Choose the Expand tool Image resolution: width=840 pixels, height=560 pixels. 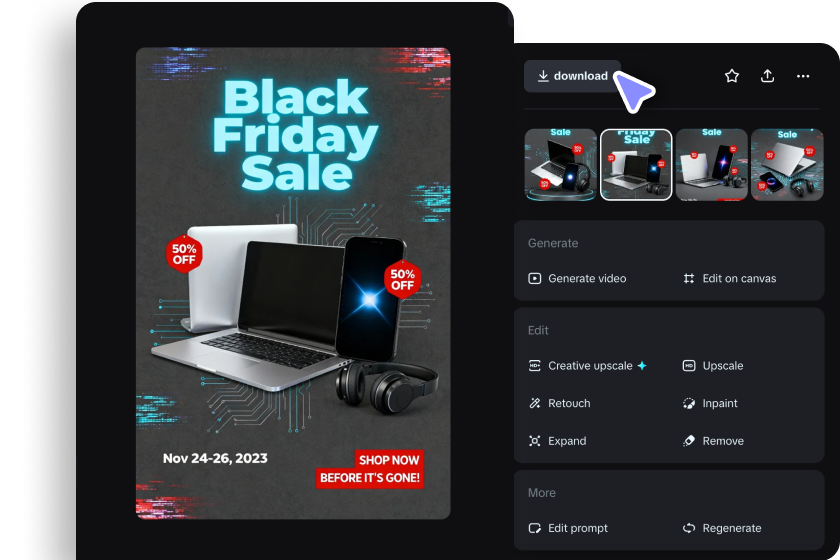point(557,441)
